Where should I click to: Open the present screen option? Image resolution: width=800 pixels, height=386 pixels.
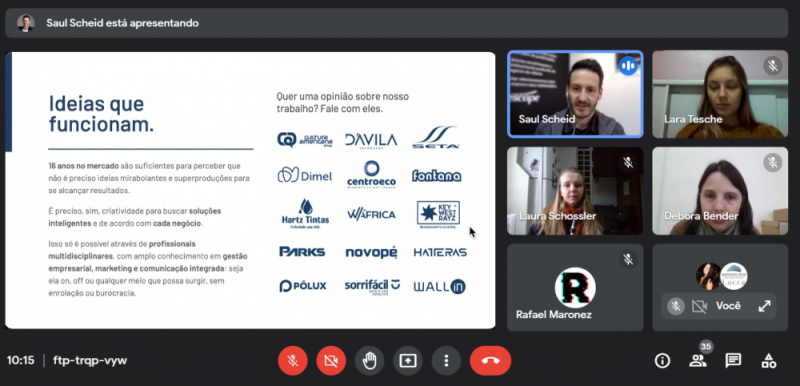click(408, 361)
